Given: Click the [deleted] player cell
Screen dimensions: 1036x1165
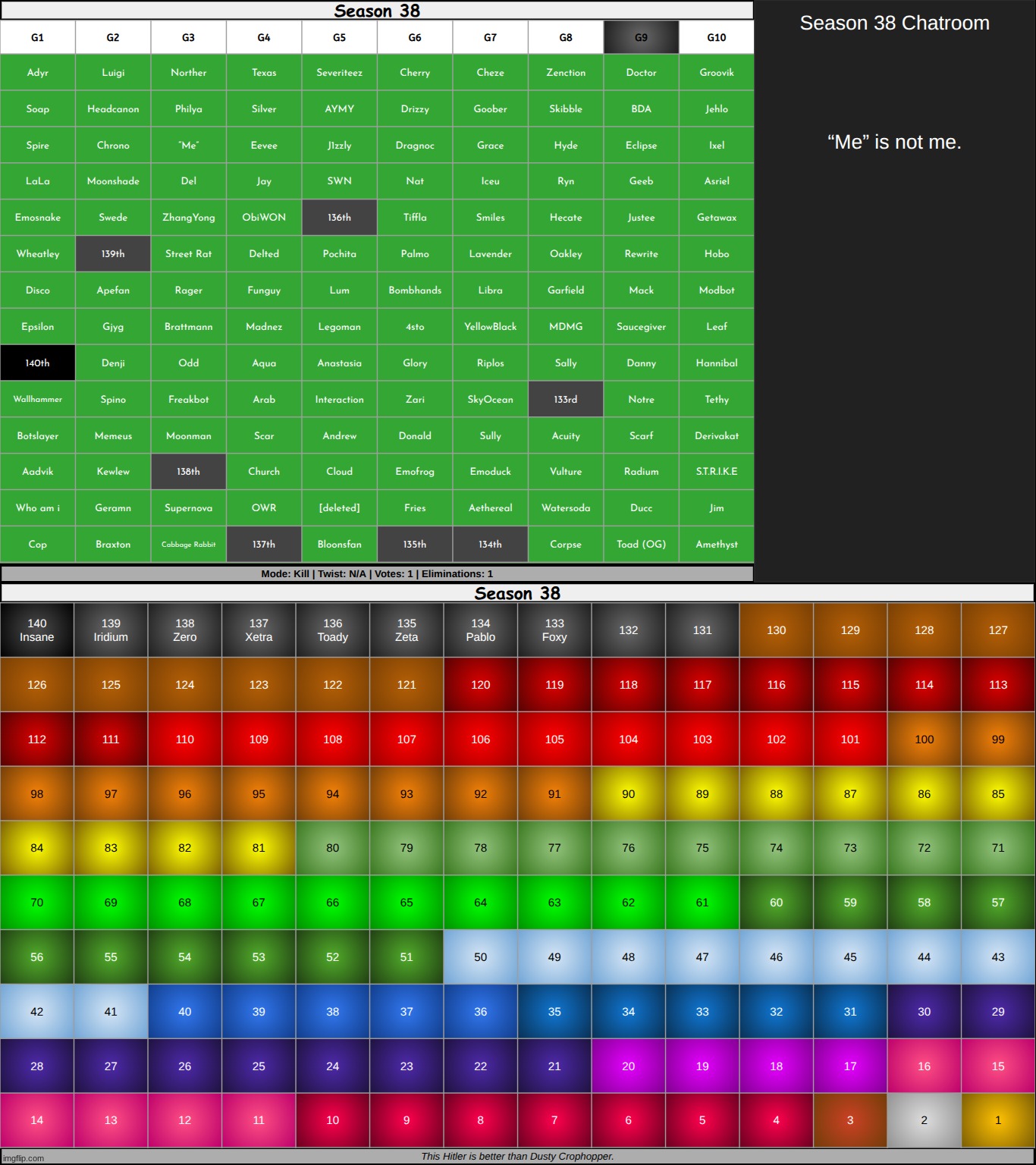Looking at the screenshot, I should 339,508.
